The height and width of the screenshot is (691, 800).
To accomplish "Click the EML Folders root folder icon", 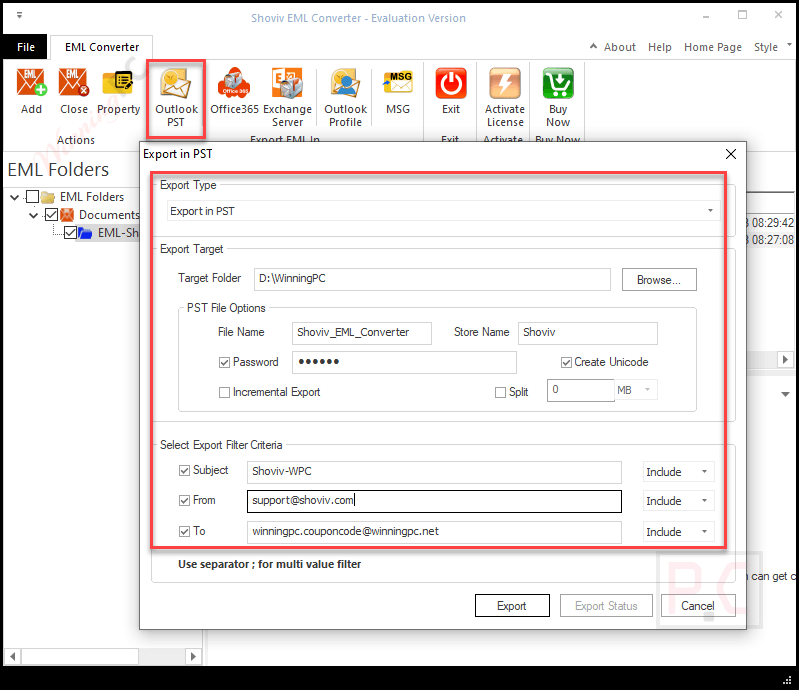I will (x=48, y=197).
